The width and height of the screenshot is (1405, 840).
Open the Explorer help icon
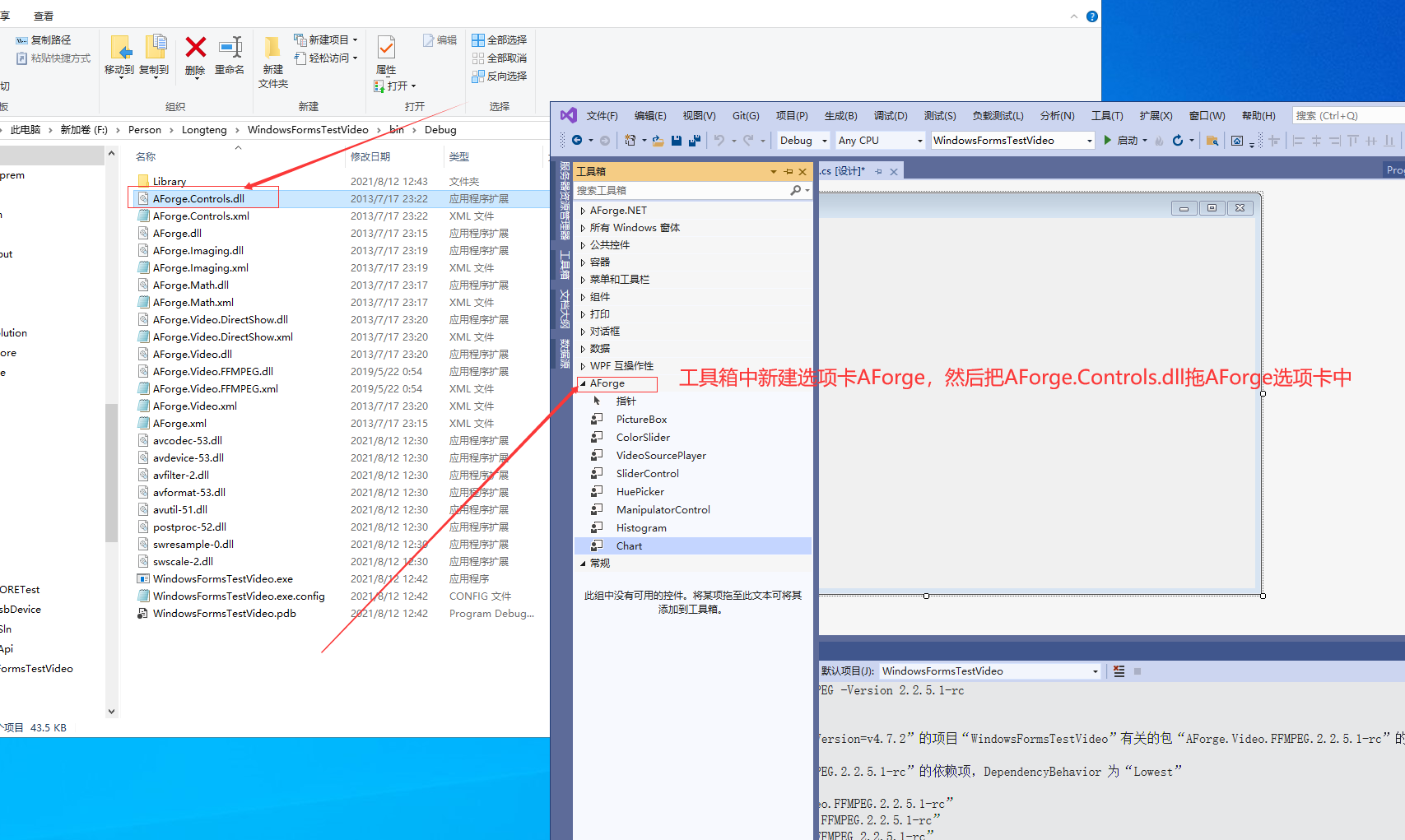point(1092,16)
